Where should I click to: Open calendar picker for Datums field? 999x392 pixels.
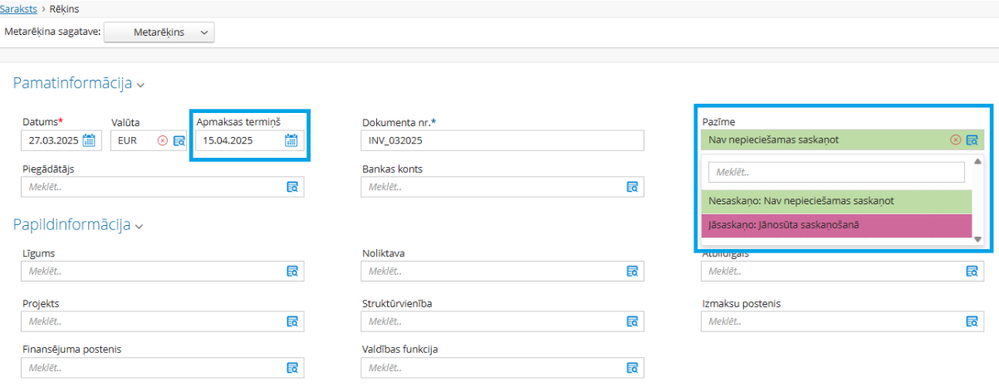point(89,141)
